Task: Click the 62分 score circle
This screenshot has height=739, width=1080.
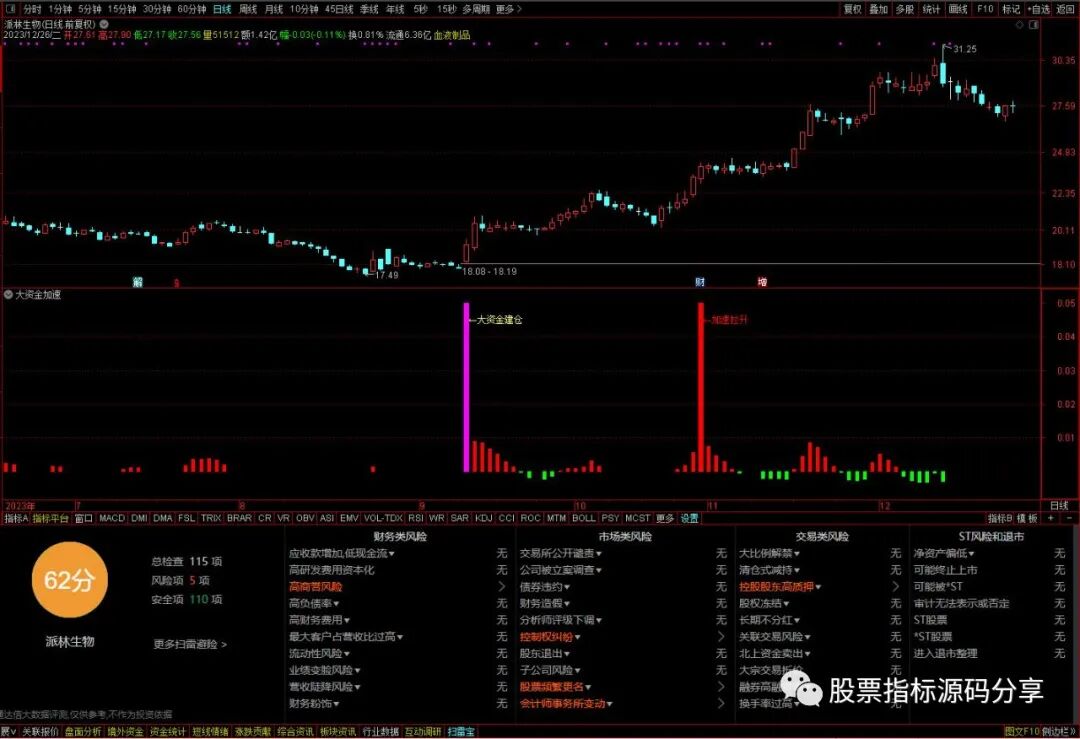Action: pos(70,580)
